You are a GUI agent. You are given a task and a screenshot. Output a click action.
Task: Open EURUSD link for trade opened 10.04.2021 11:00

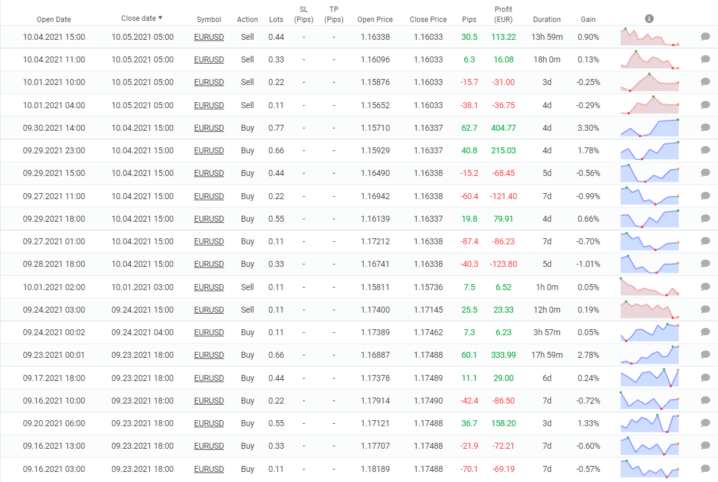[x=209, y=60]
